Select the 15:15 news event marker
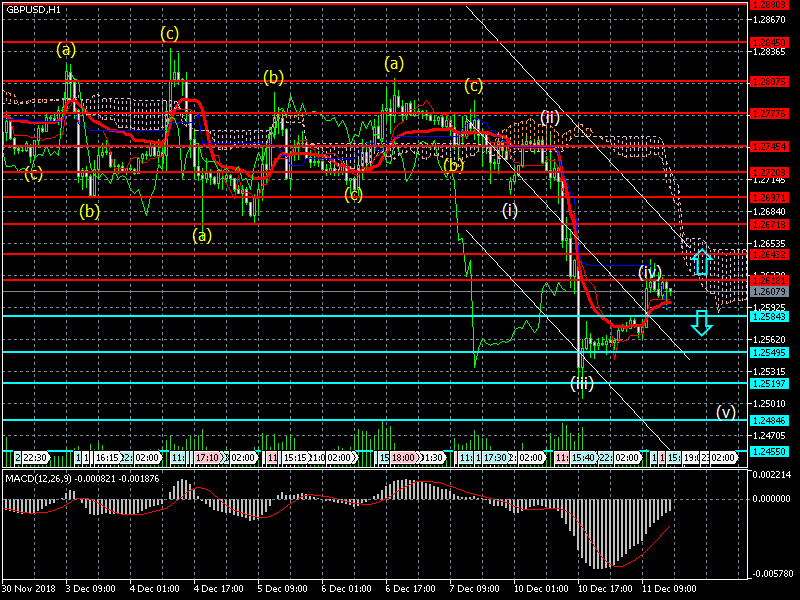Viewport: 800px width, 600px height. click(295, 458)
